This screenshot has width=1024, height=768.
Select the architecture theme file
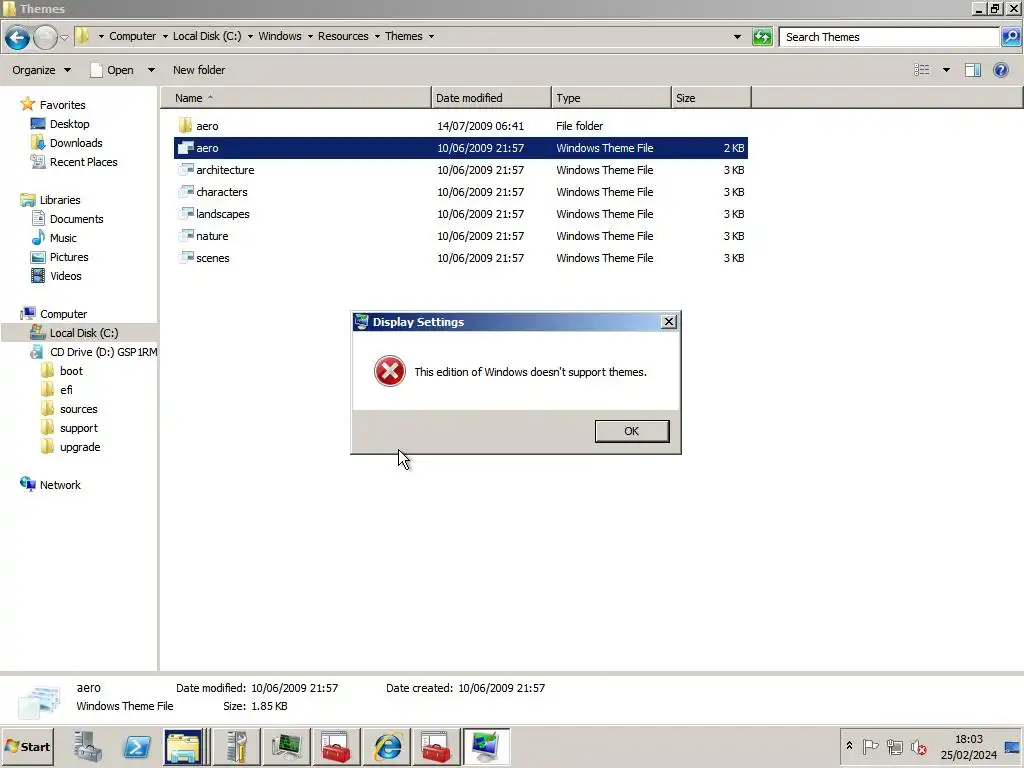(x=461, y=170)
